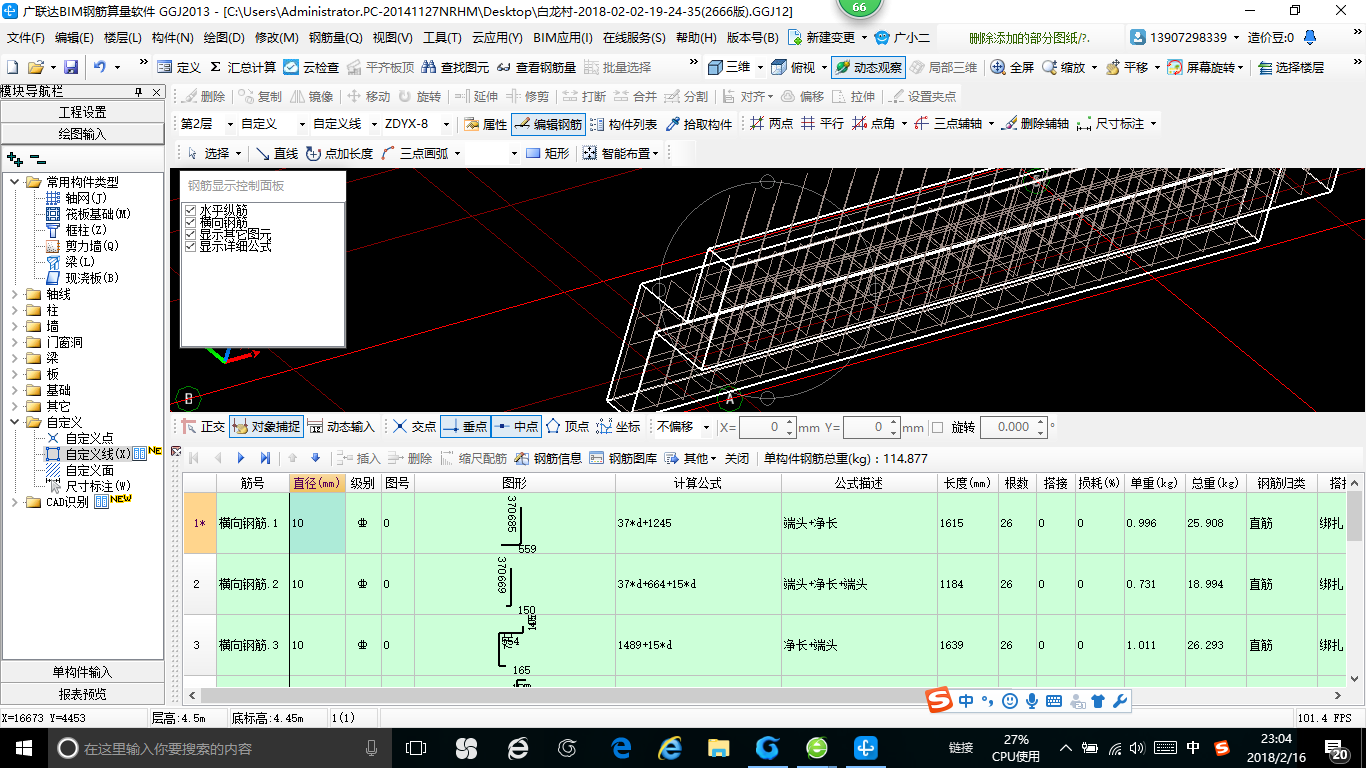Click the expand-all plus icon in navigator

click(14, 158)
